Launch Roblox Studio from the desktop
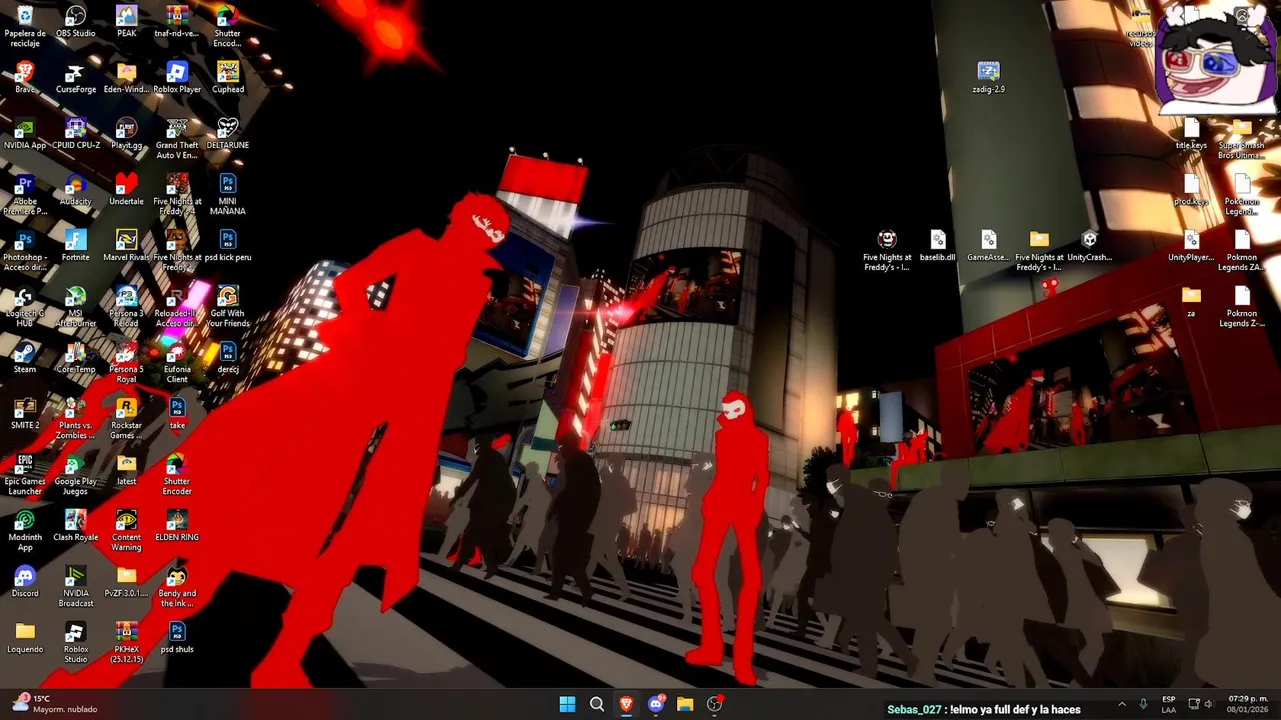1281x720 pixels. coord(76,642)
